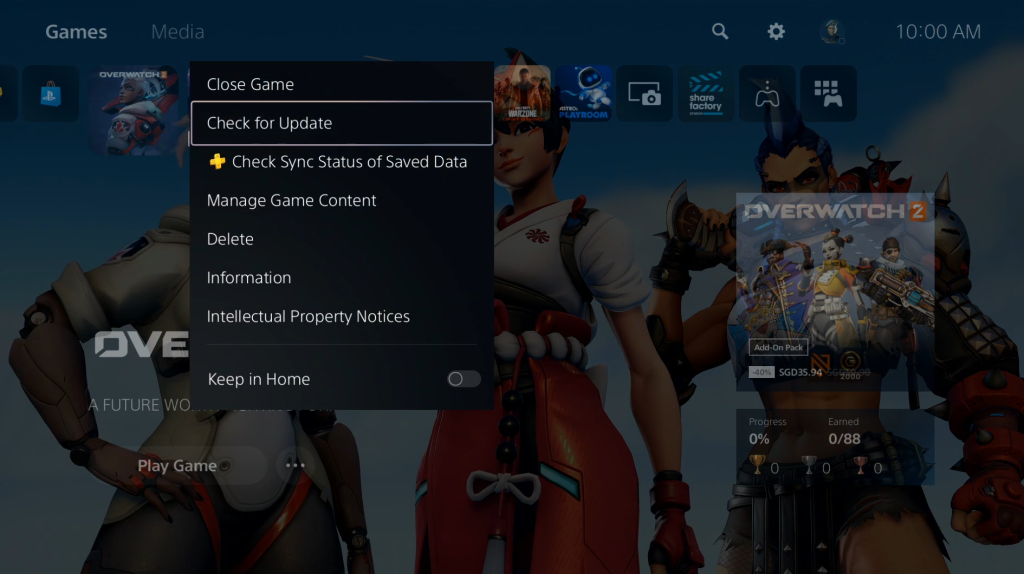
Task: Launch Astro's Playroom tile
Action: pos(584,93)
